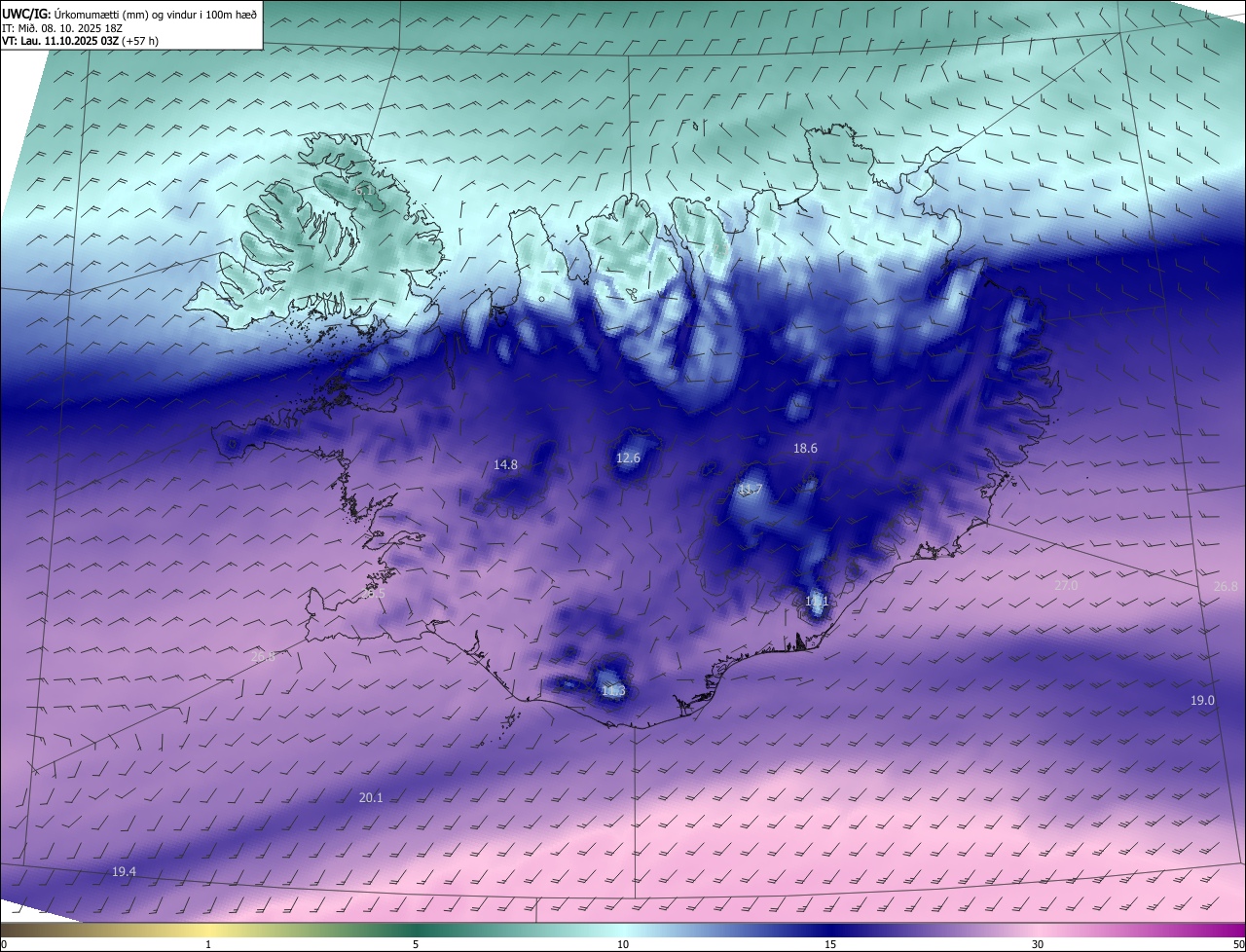Select the "IT: Mið. 08. 10. 2025 18Z" line

pos(61,27)
